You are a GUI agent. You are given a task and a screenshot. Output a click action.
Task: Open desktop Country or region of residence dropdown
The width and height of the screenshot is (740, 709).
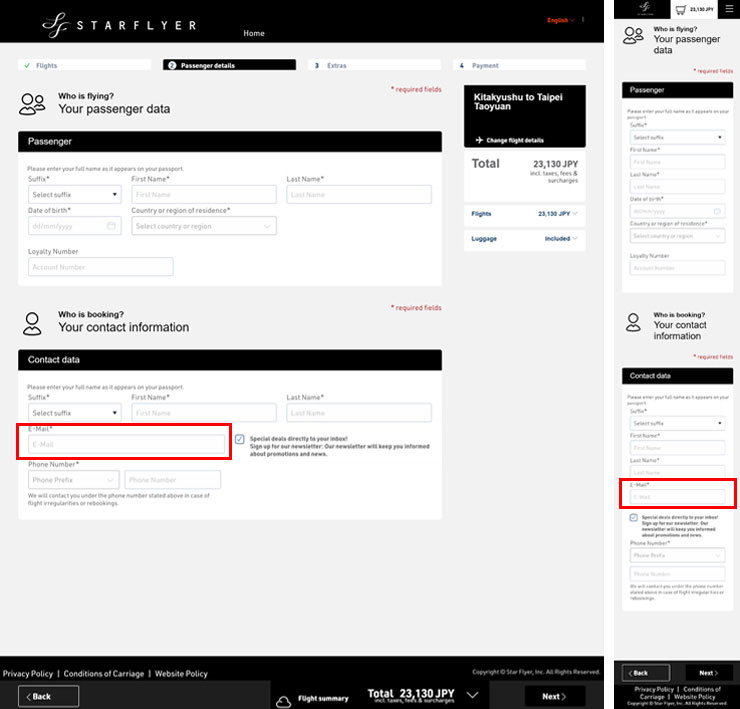click(x=204, y=227)
